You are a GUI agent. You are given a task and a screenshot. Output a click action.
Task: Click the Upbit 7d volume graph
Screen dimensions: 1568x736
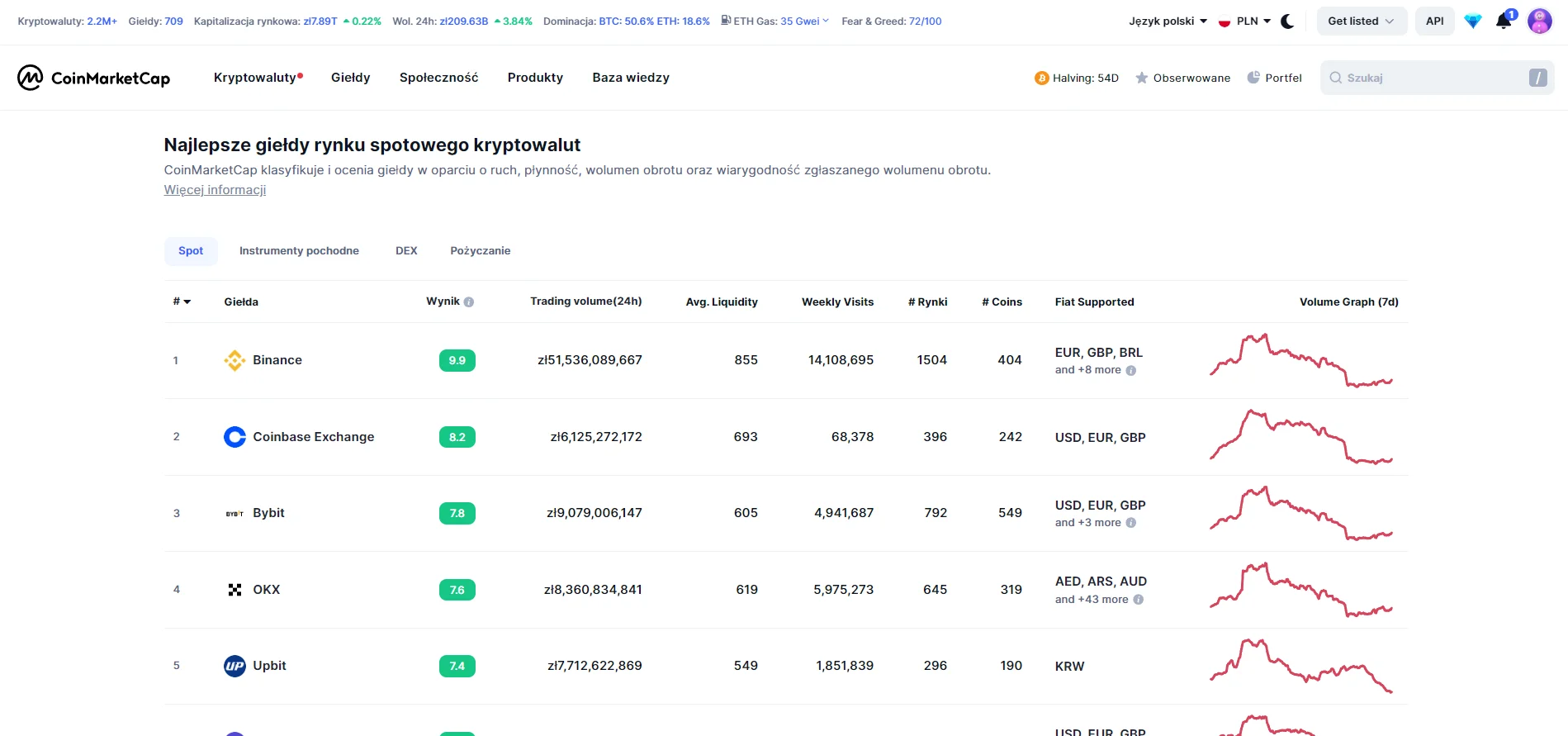[1301, 666]
